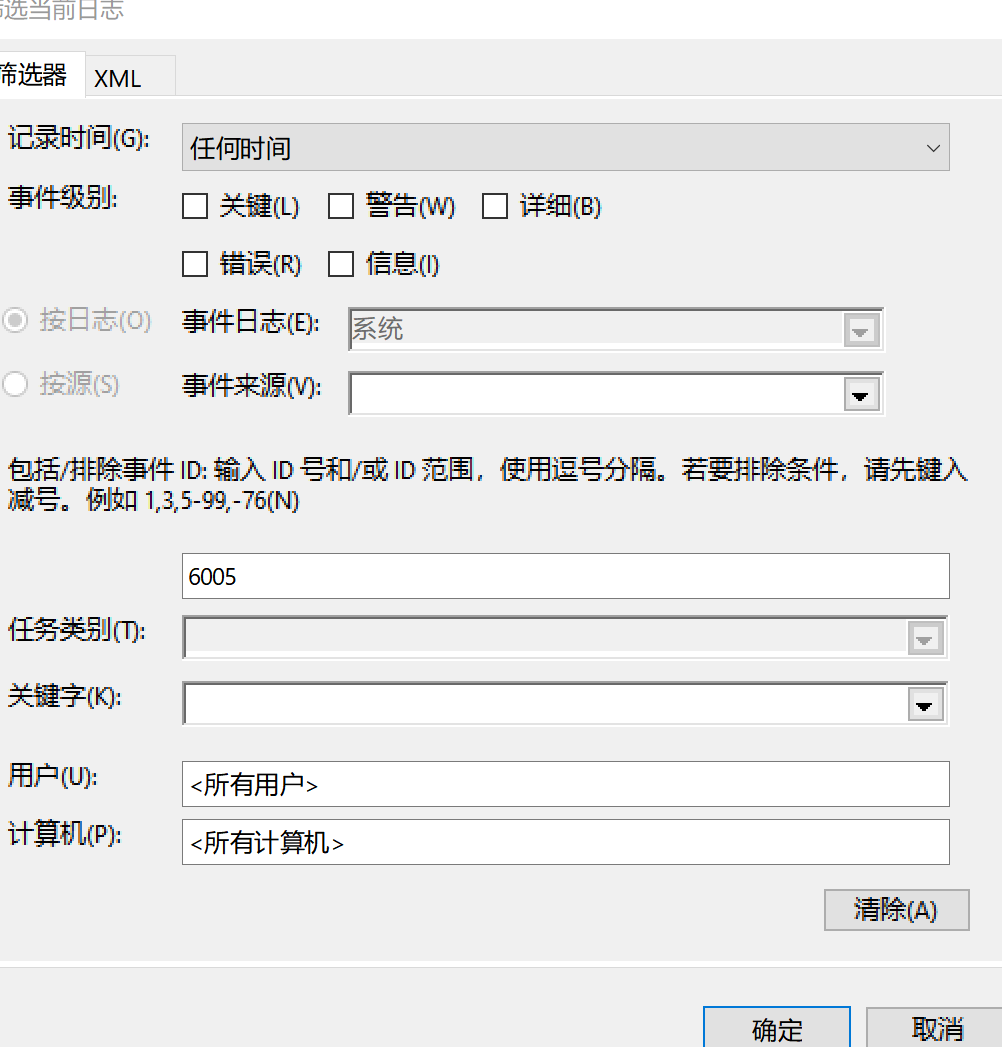The height and width of the screenshot is (1047, 1002).
Task: Confirm with the 确定 button
Action: pyautogui.click(x=777, y=1028)
